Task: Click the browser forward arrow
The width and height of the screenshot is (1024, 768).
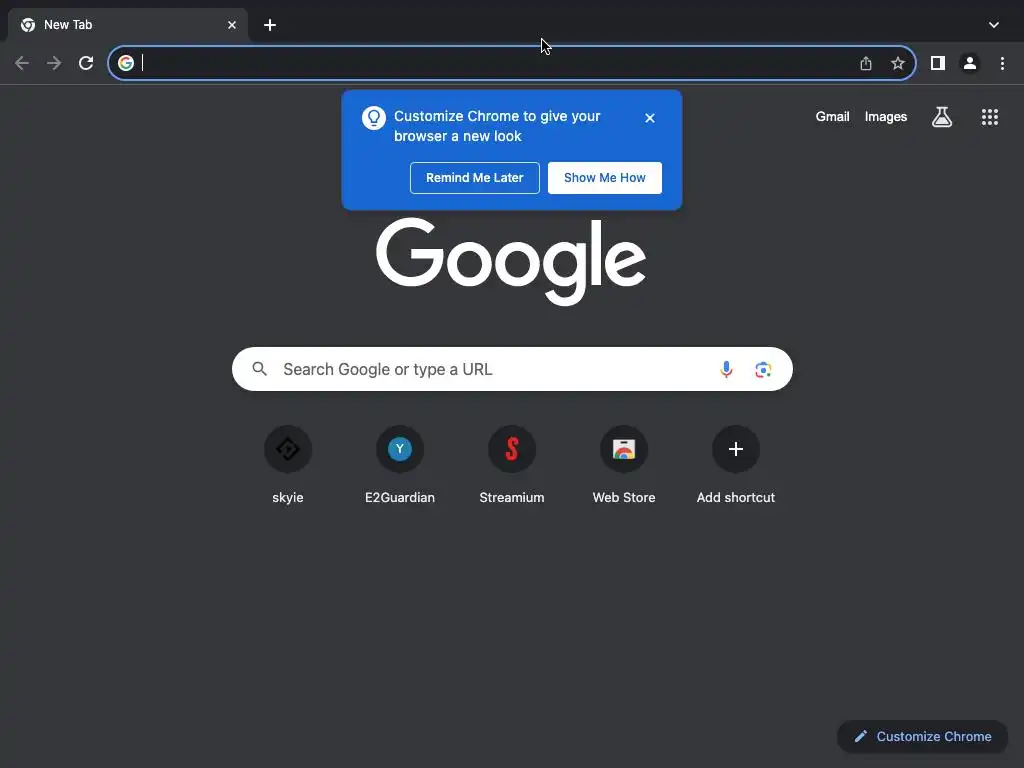Action: pyautogui.click(x=54, y=63)
